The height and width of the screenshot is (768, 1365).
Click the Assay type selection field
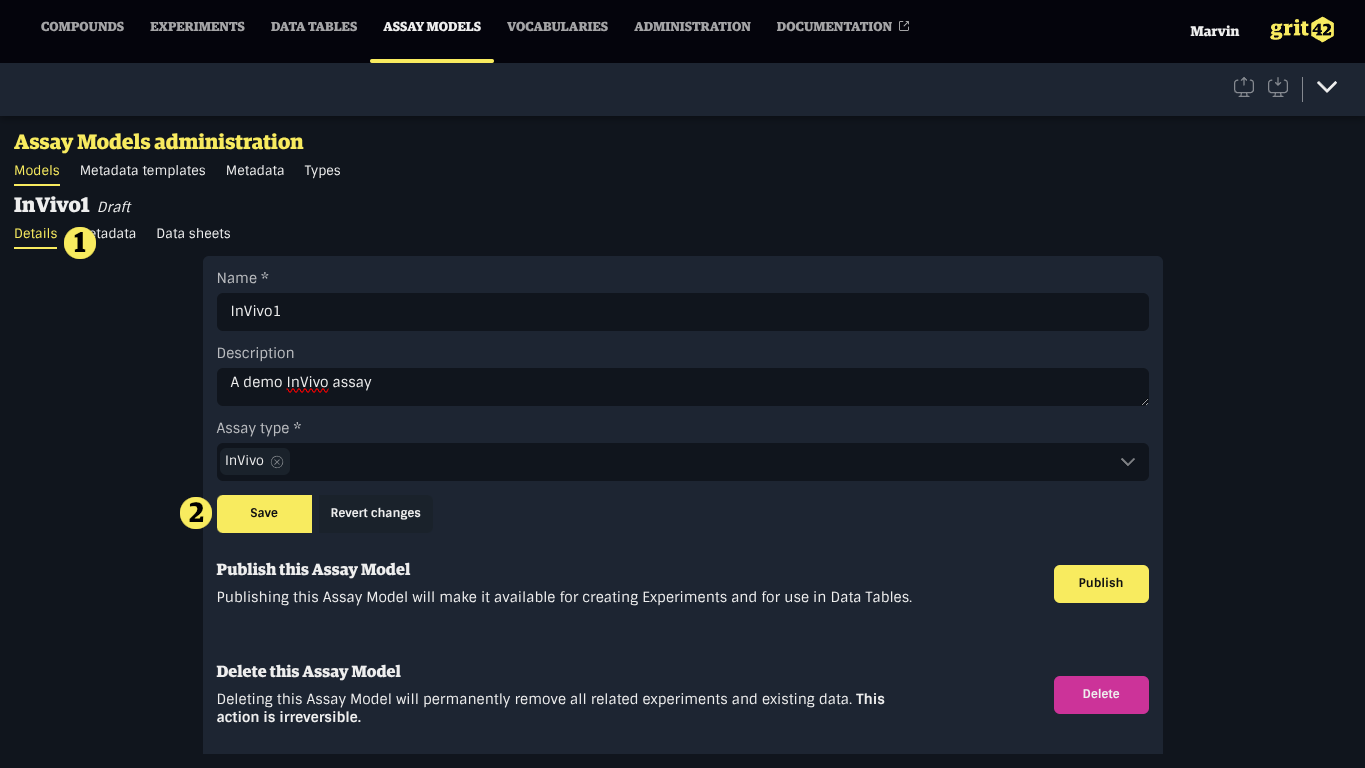point(682,462)
